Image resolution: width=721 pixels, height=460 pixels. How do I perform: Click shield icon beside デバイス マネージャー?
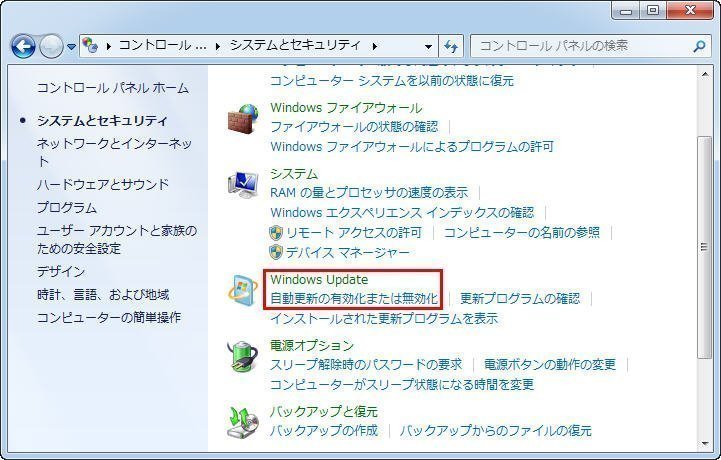click(x=275, y=252)
